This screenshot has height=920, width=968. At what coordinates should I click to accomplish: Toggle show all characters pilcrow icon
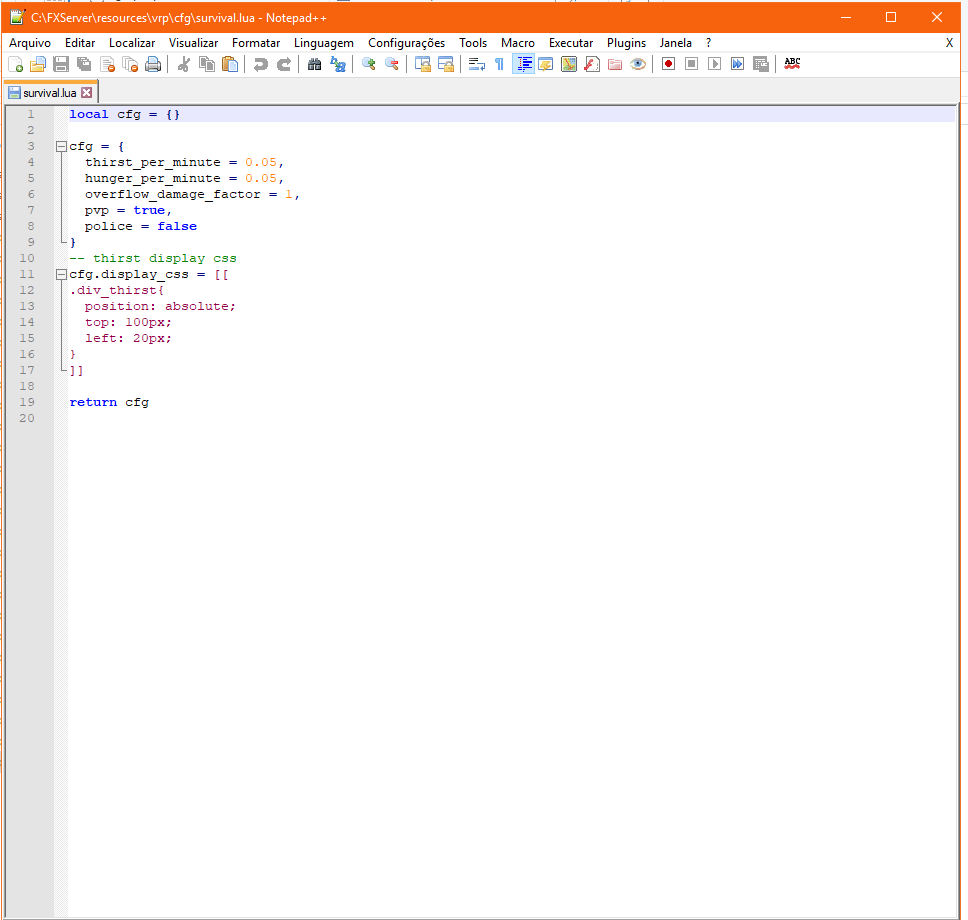pyautogui.click(x=499, y=64)
